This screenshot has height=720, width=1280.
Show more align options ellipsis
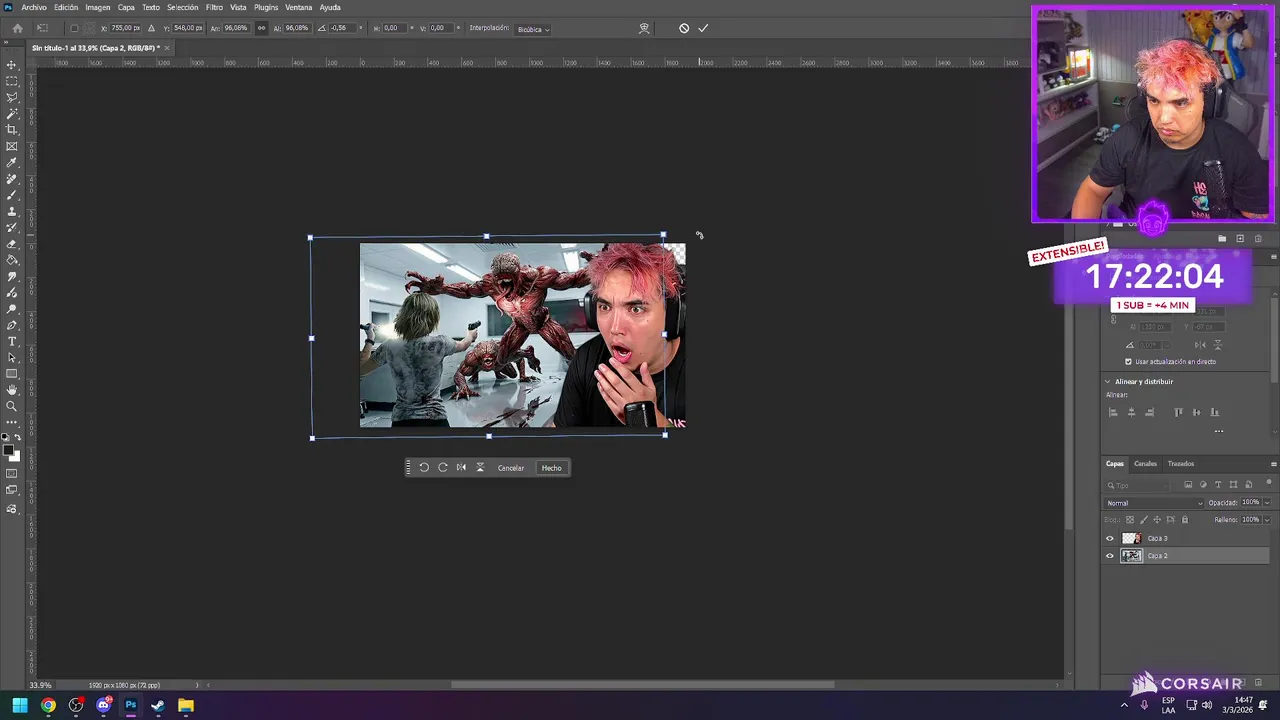[x=1218, y=431]
